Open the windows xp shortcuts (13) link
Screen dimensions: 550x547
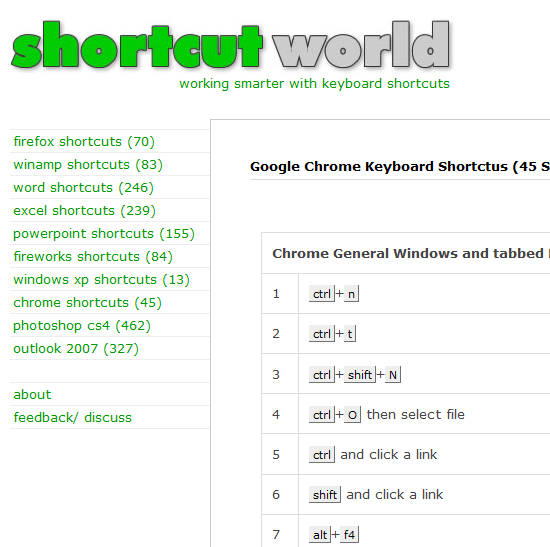point(101,280)
